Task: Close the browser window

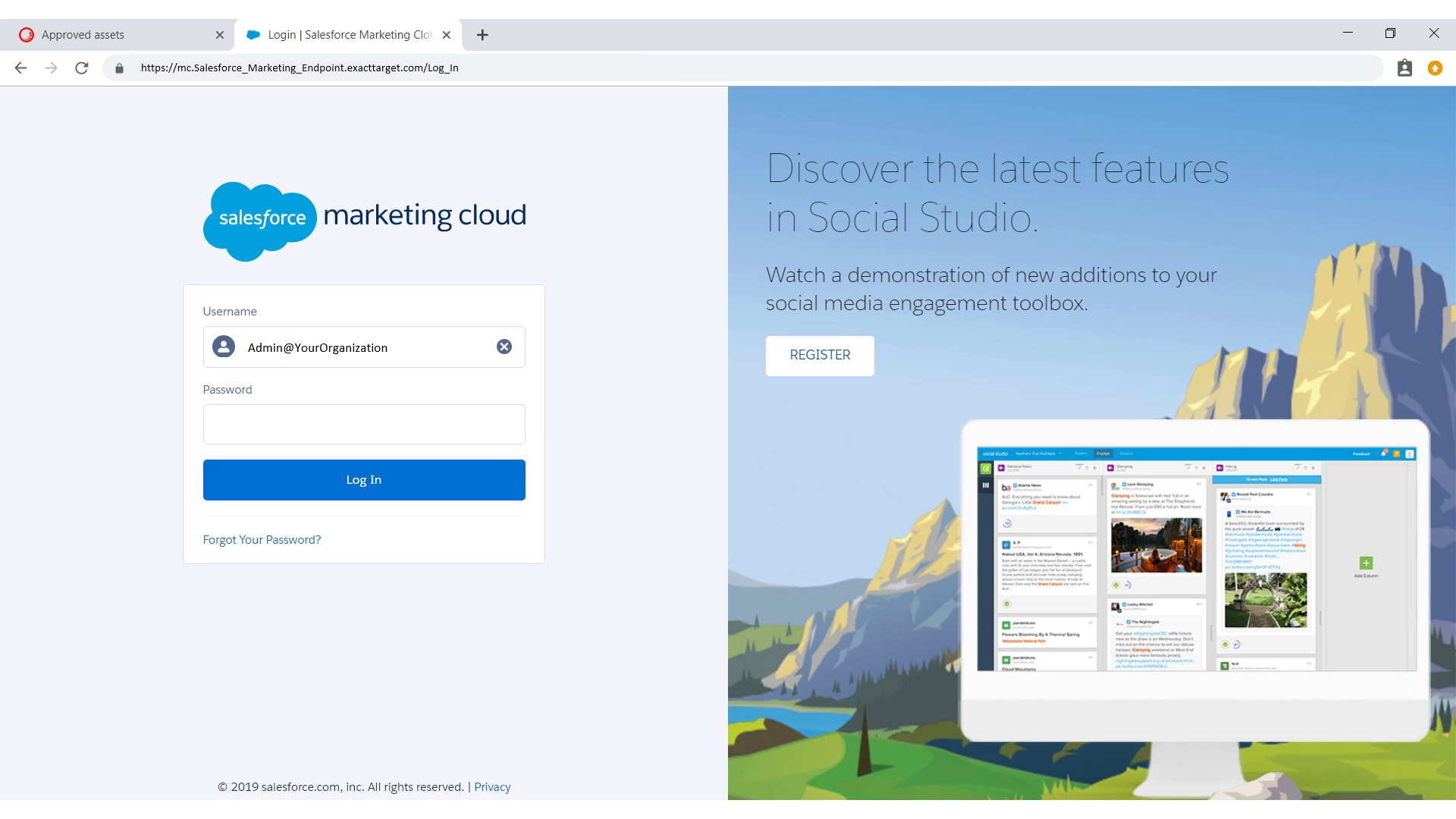Action: pyautogui.click(x=1433, y=33)
